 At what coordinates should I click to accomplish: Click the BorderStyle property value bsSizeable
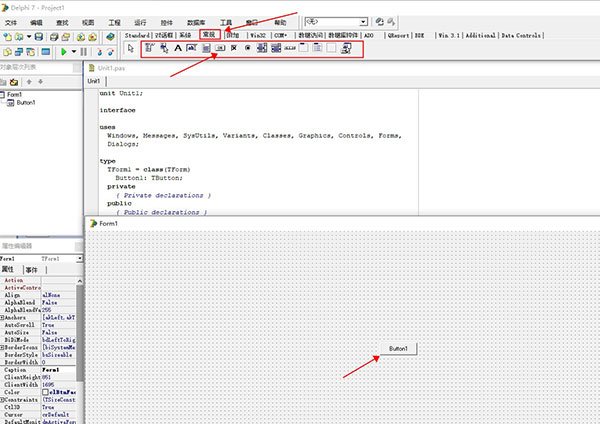click(x=59, y=355)
